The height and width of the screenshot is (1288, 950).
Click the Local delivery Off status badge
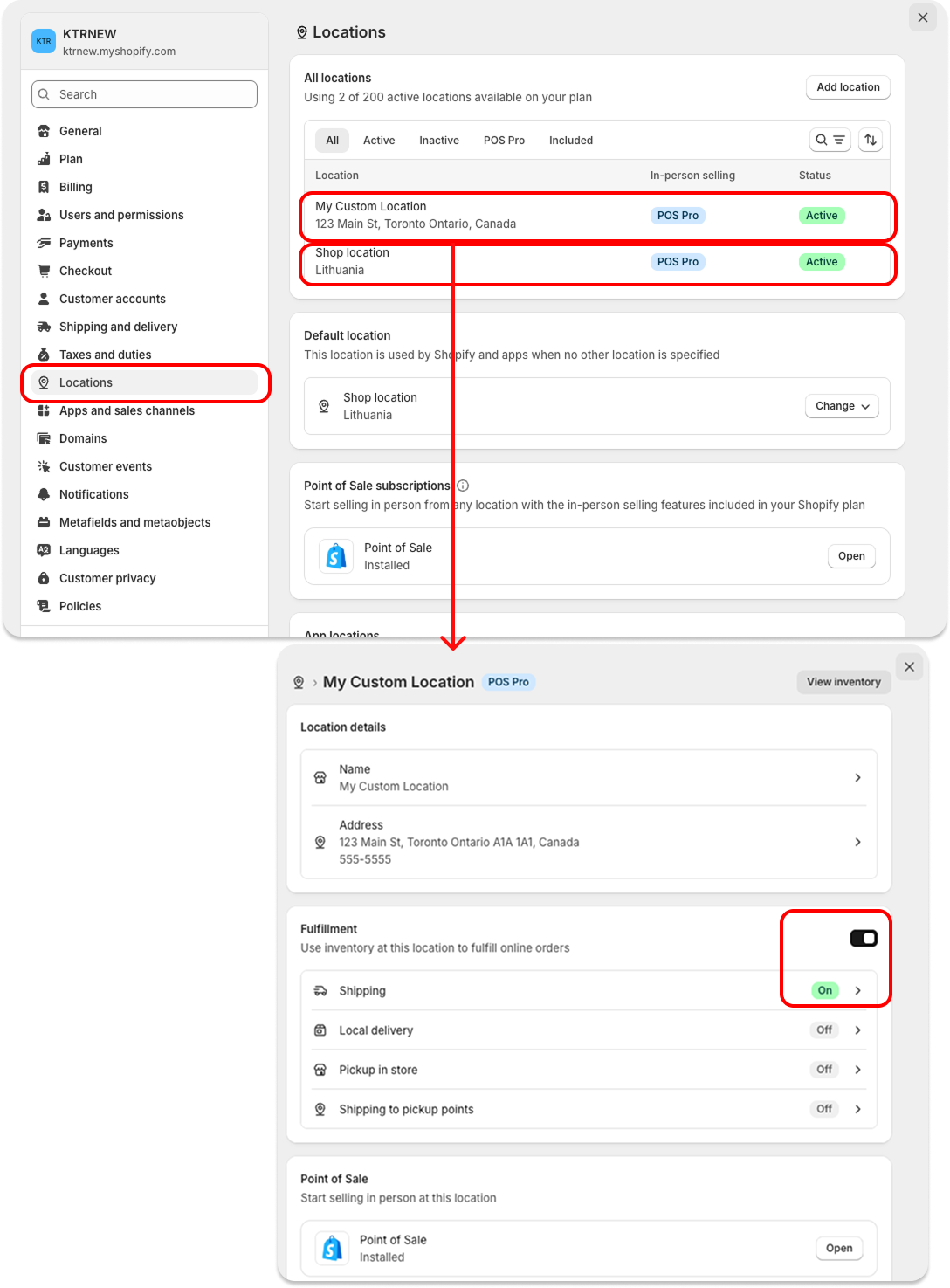click(824, 1030)
